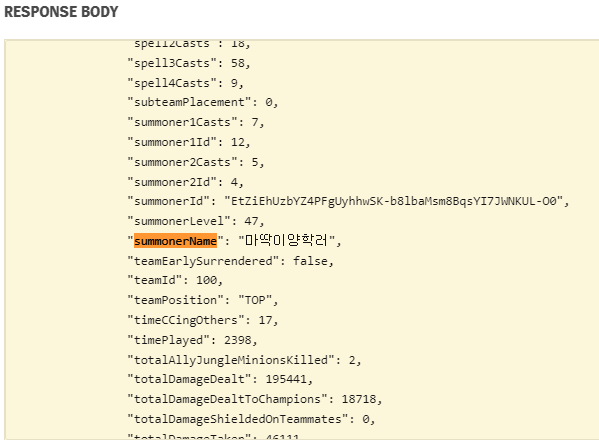Screen dimensions: 599x440
Task: Click the Korean summoner name value
Action: [x=287, y=241]
